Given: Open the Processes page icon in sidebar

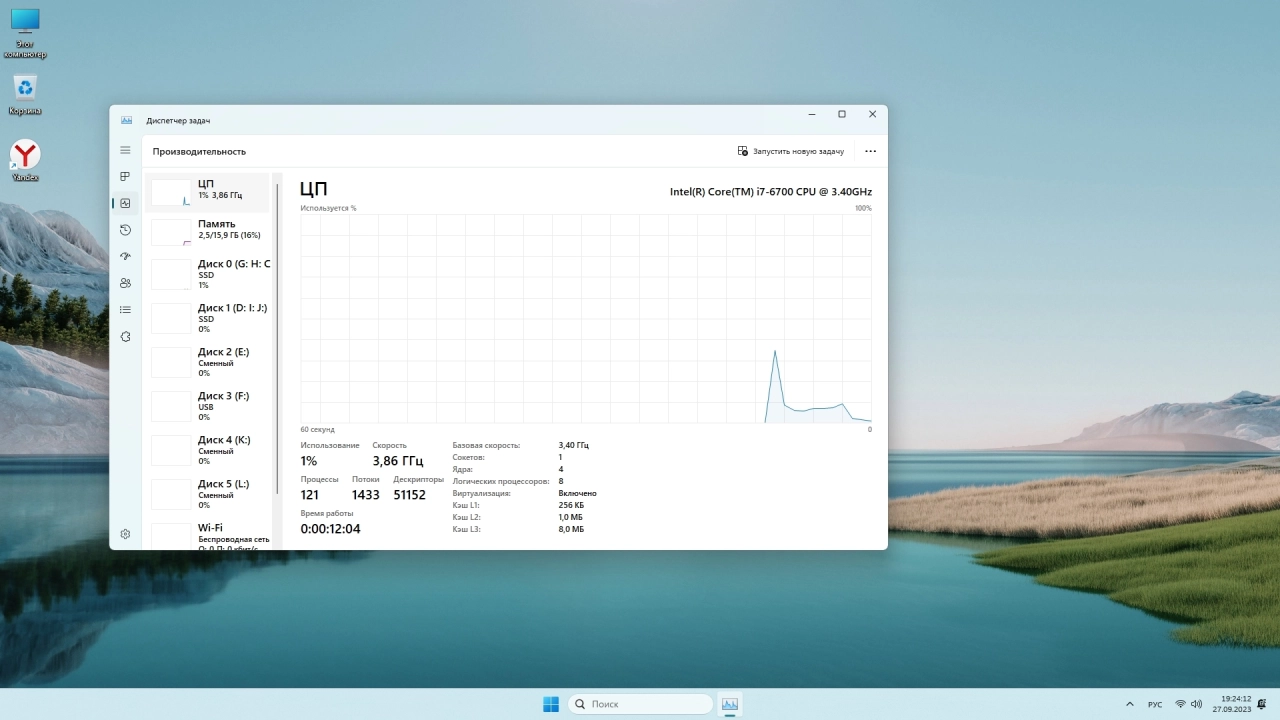Looking at the screenshot, I should tap(125, 177).
